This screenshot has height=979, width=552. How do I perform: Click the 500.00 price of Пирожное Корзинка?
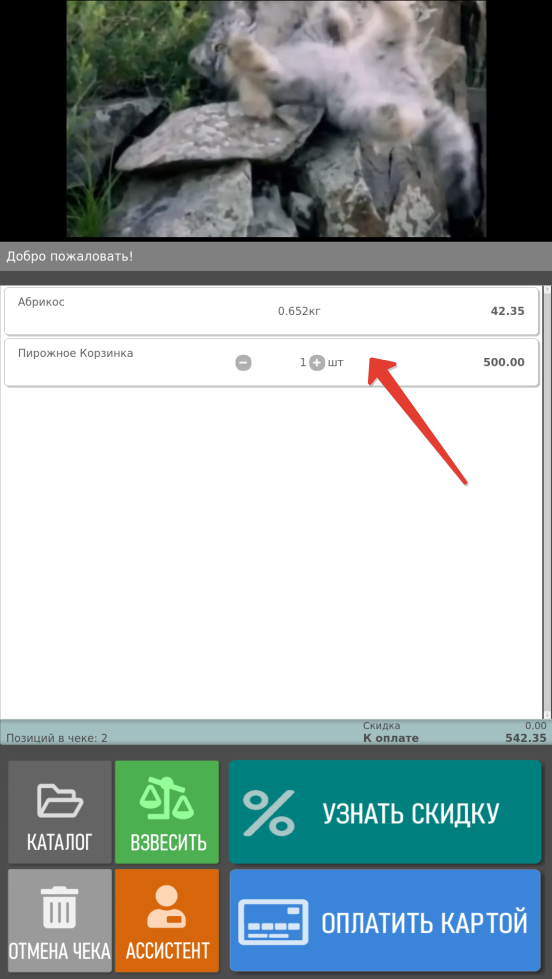pyautogui.click(x=504, y=362)
